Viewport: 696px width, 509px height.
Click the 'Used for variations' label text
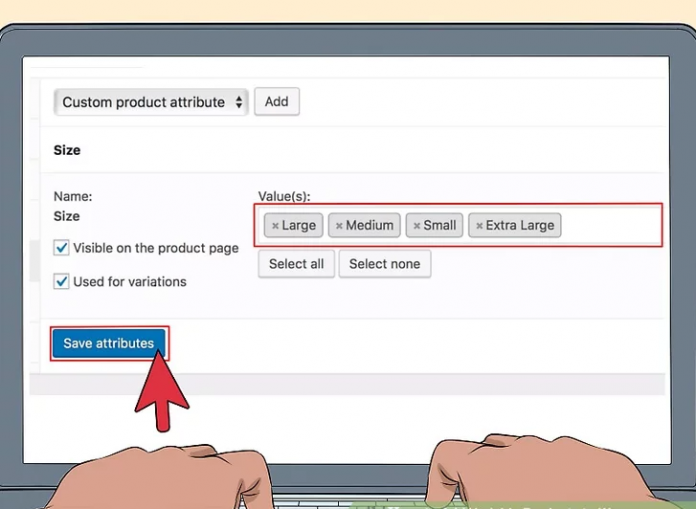click(x=130, y=282)
